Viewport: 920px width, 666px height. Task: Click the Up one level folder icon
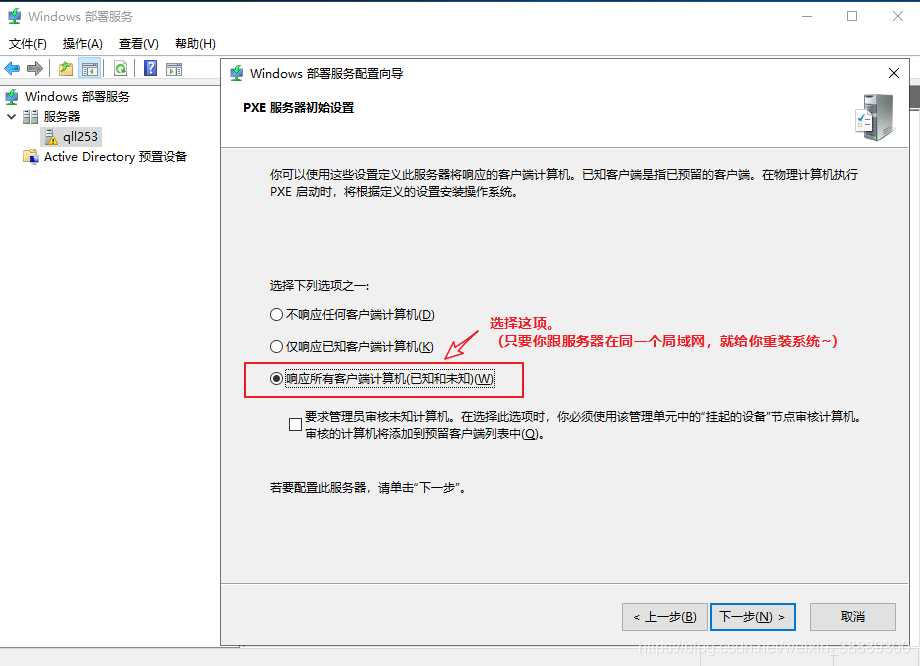[66, 69]
